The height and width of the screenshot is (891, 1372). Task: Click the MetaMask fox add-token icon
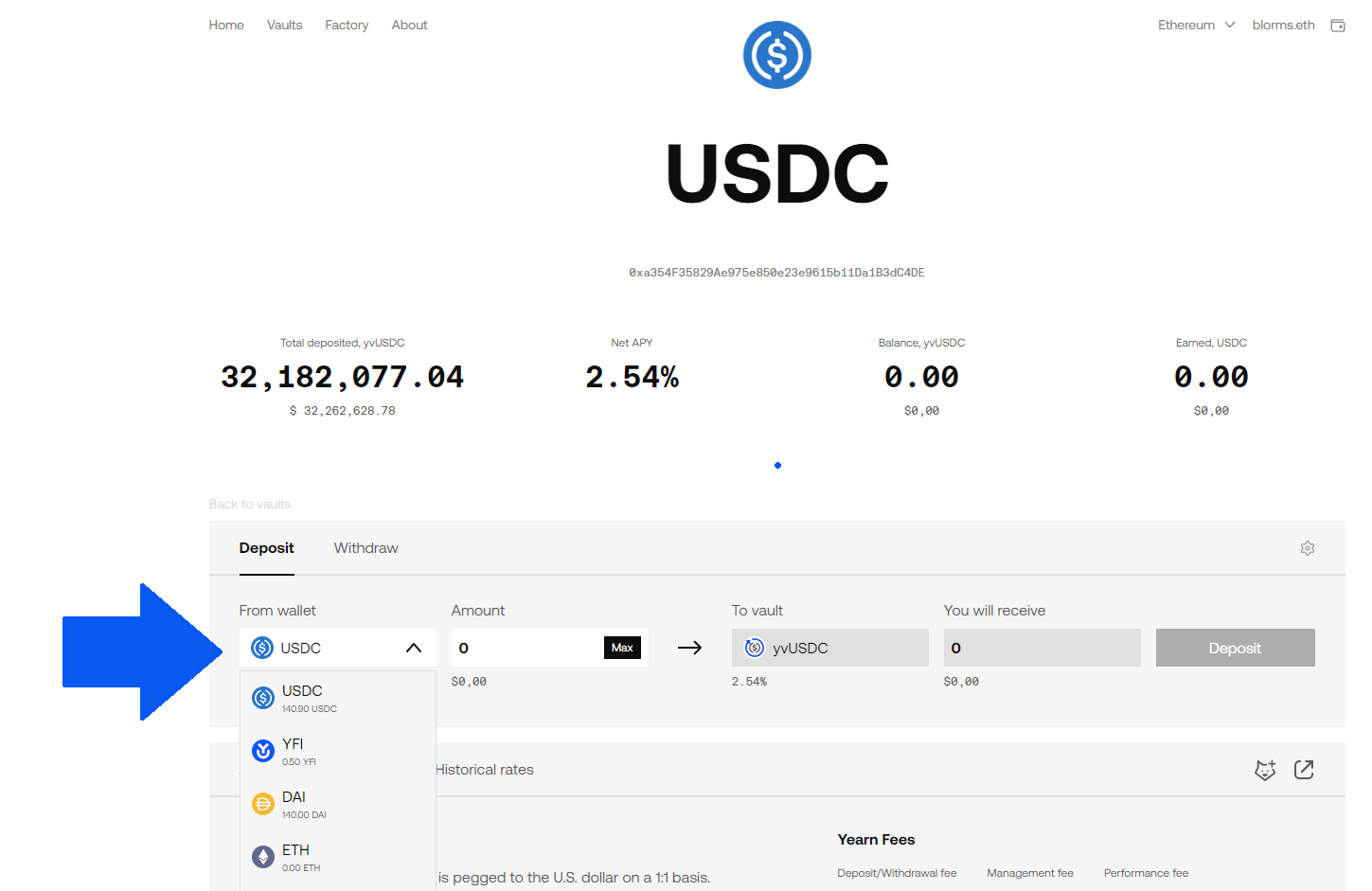click(x=1264, y=770)
